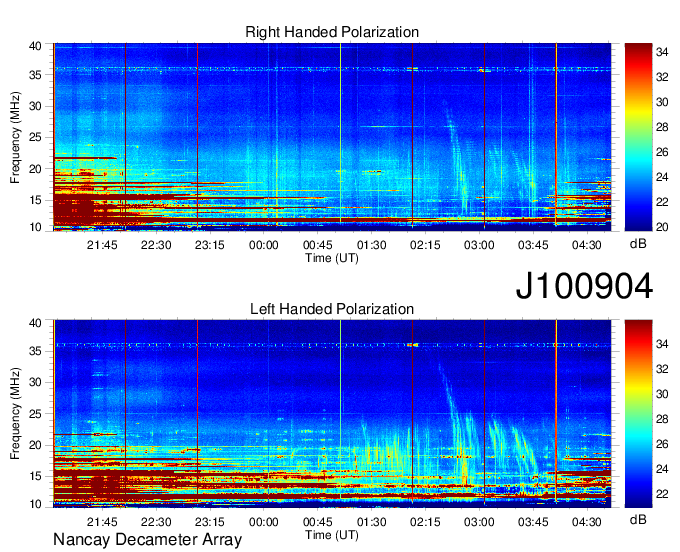Click 03:00 tick under Left Handed plot

(479, 521)
